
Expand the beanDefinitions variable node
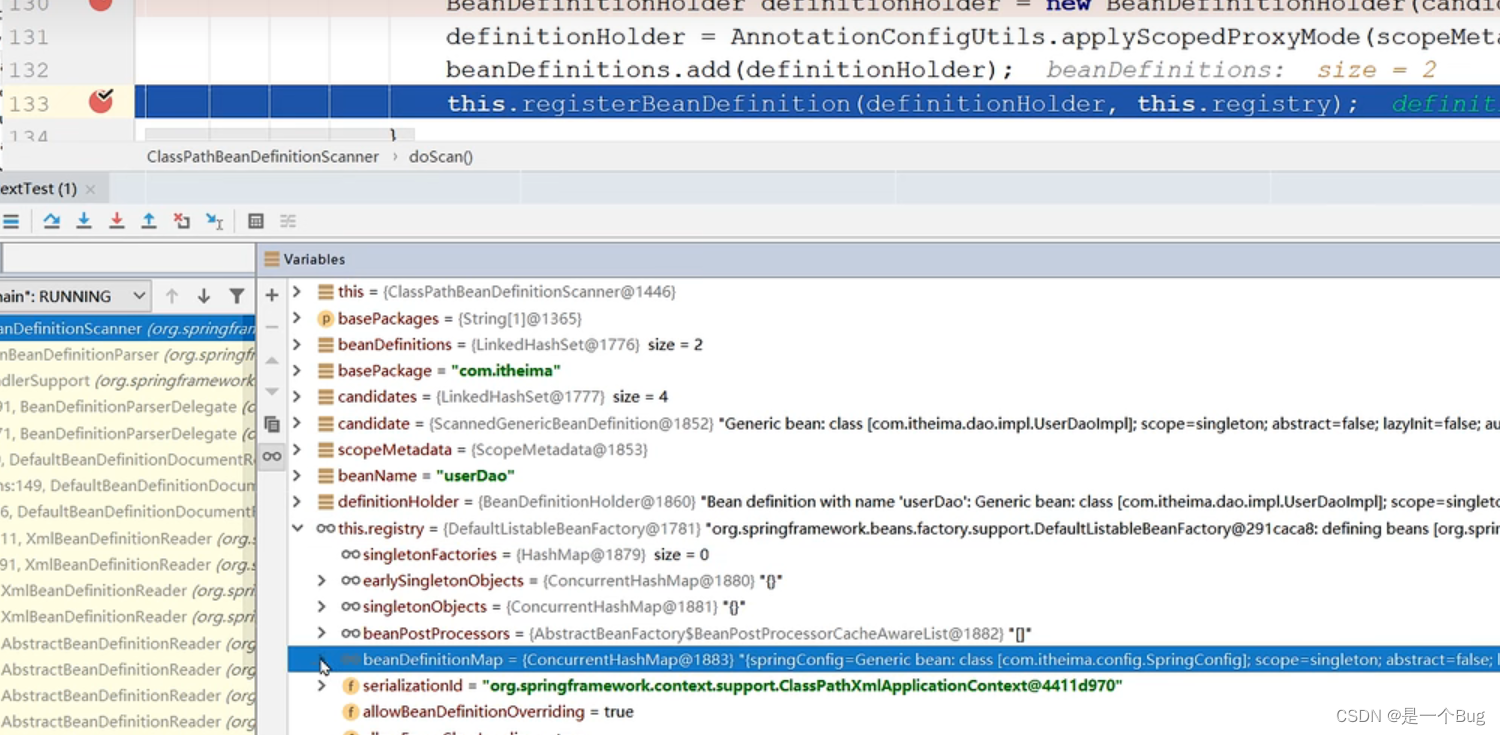coord(297,344)
